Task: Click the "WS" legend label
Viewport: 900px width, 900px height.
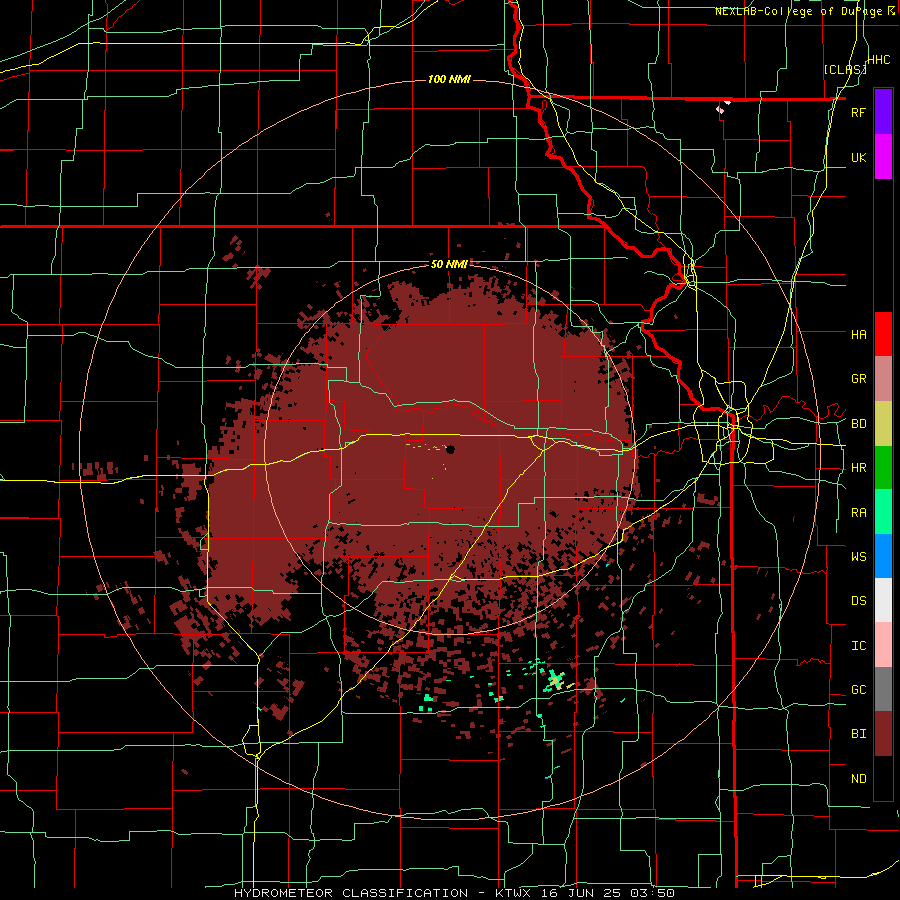Action: 858,557
